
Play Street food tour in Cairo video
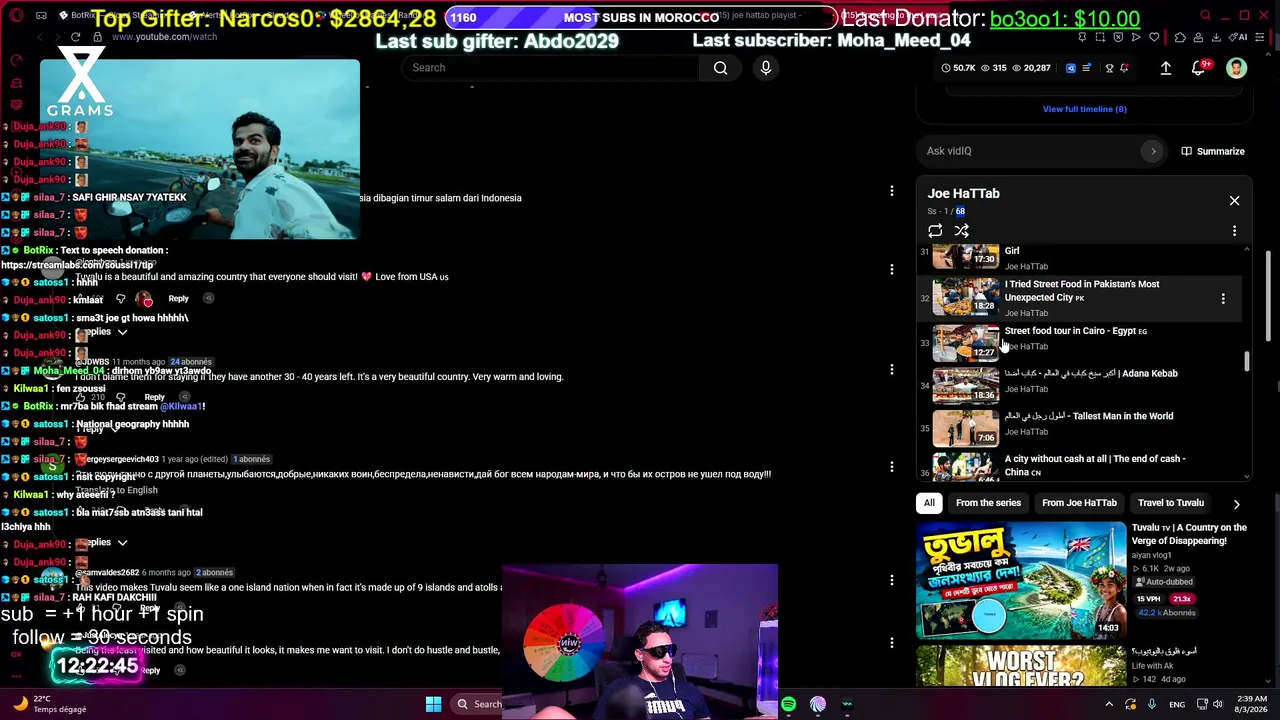pos(1075,331)
